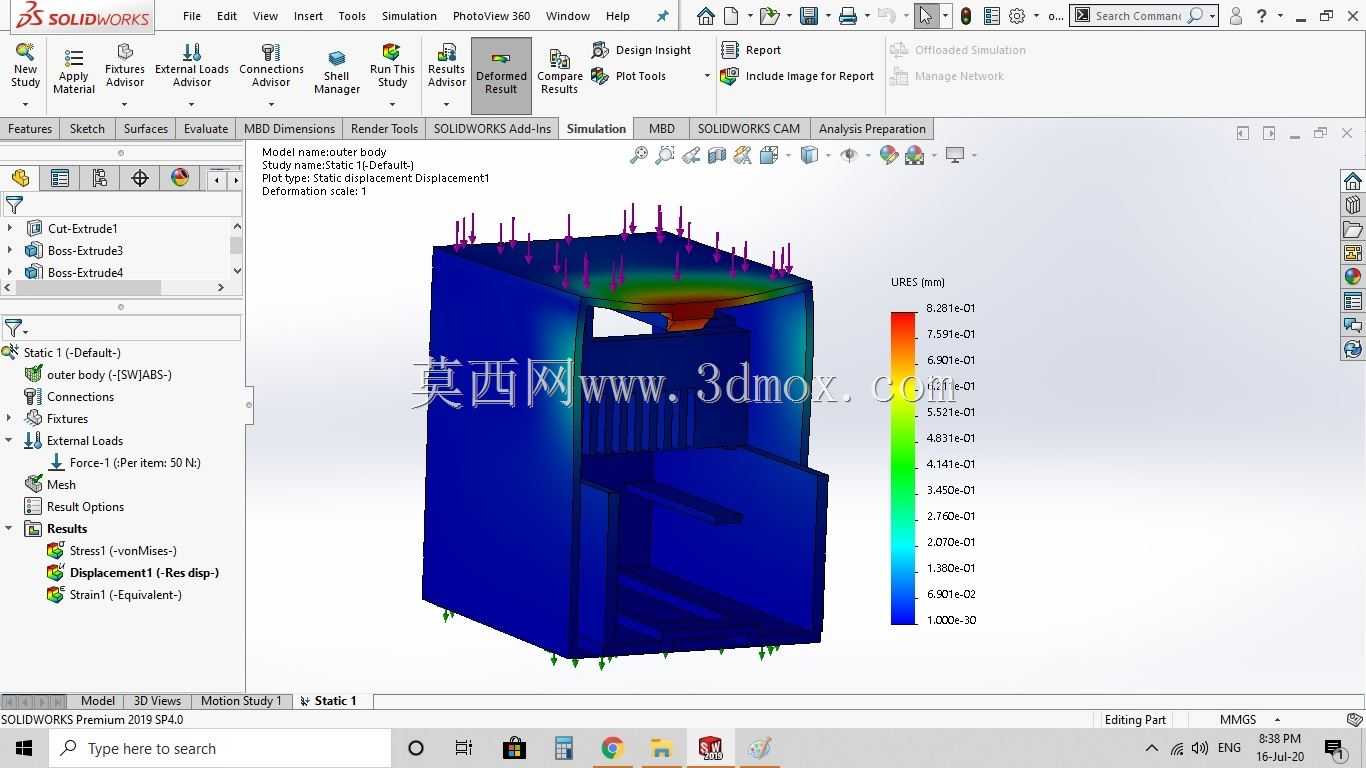
Task: Select PropertyManager tab icon
Action: [60, 178]
